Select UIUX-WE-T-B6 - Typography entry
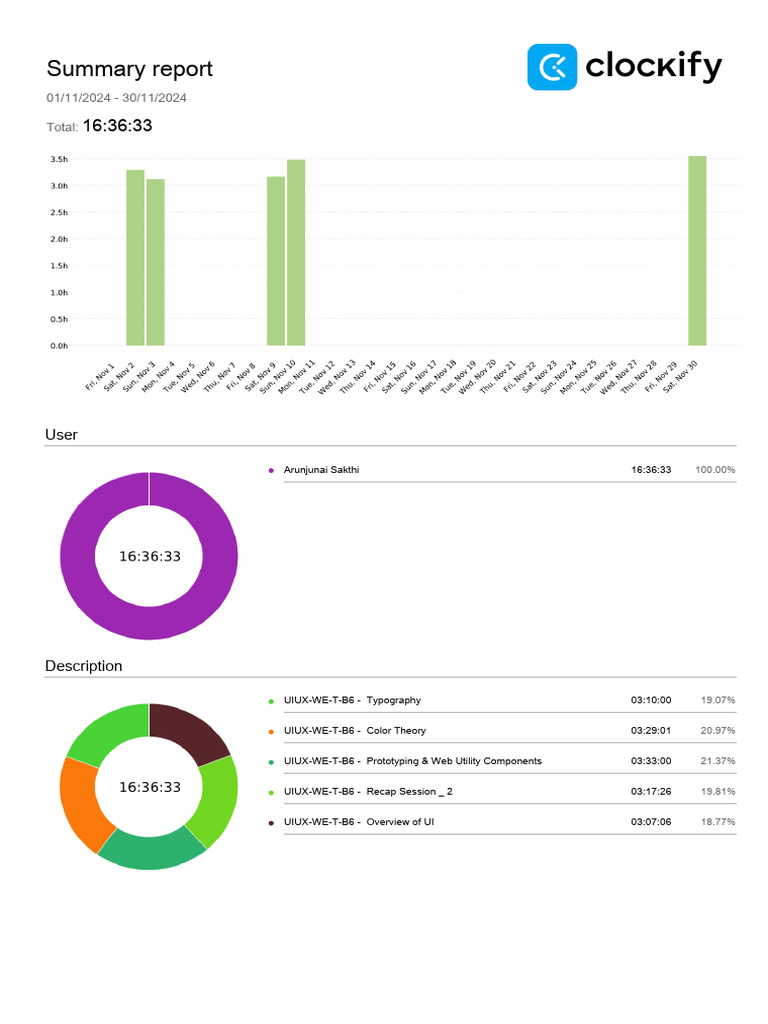The height and width of the screenshot is (1024, 768). (x=352, y=700)
